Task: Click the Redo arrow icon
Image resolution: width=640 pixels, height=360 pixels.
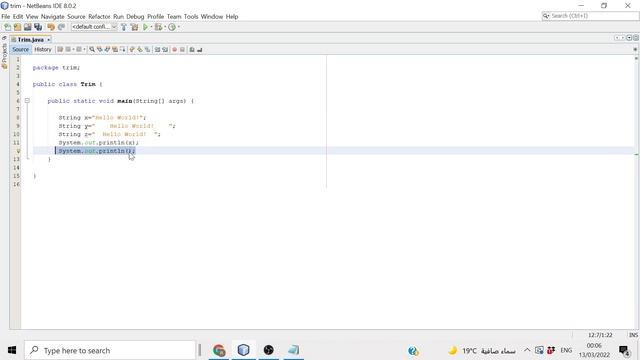Action: click(x=61, y=27)
